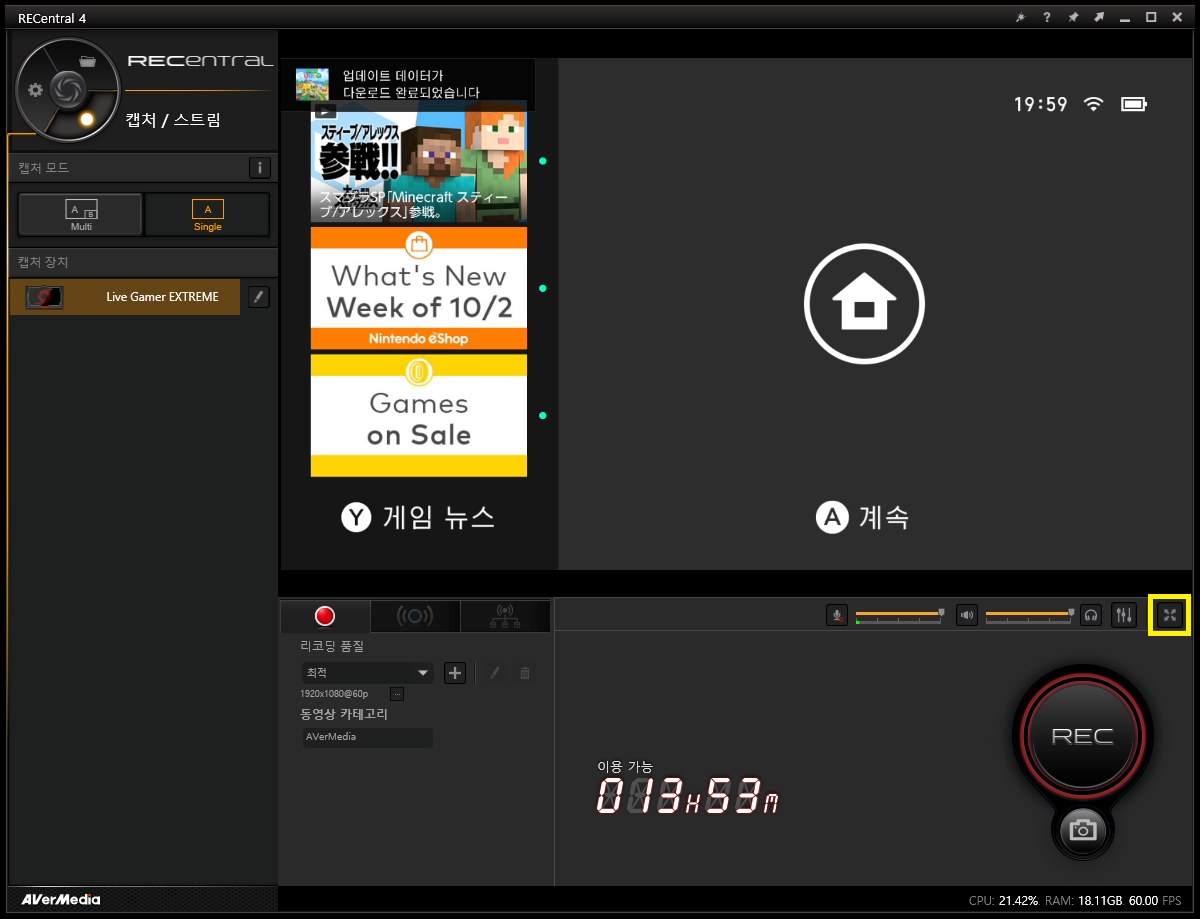
Task: Click the center aperture icon of the wheel
Action: tap(67, 89)
